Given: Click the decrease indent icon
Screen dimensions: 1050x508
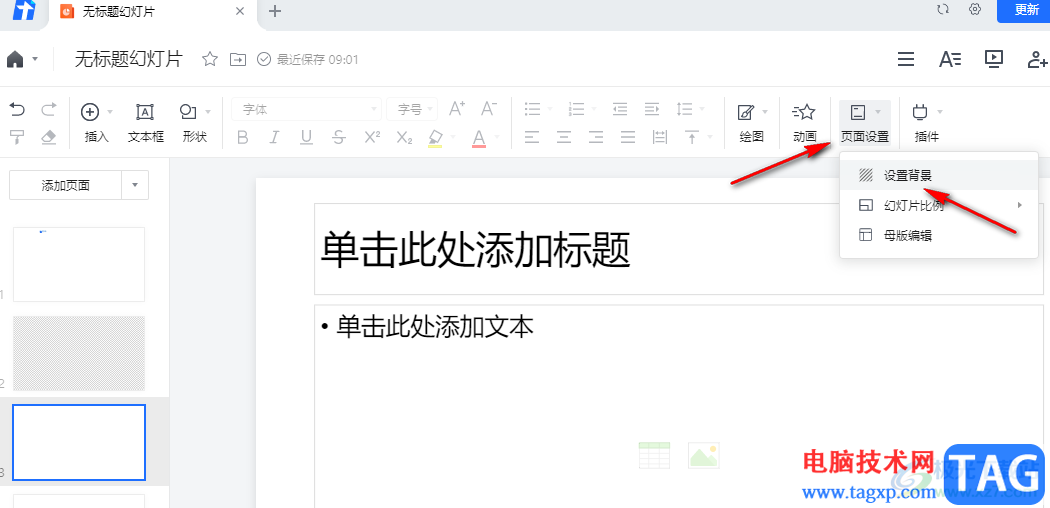Looking at the screenshot, I should coord(620,108).
